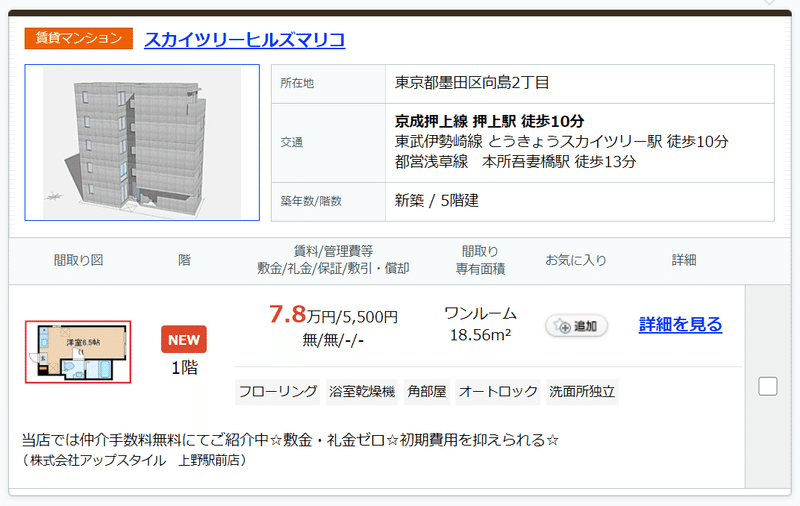The height and width of the screenshot is (506, 800).
Task: Click the 専有面積 column header
Action: pyautogui.click(x=480, y=269)
